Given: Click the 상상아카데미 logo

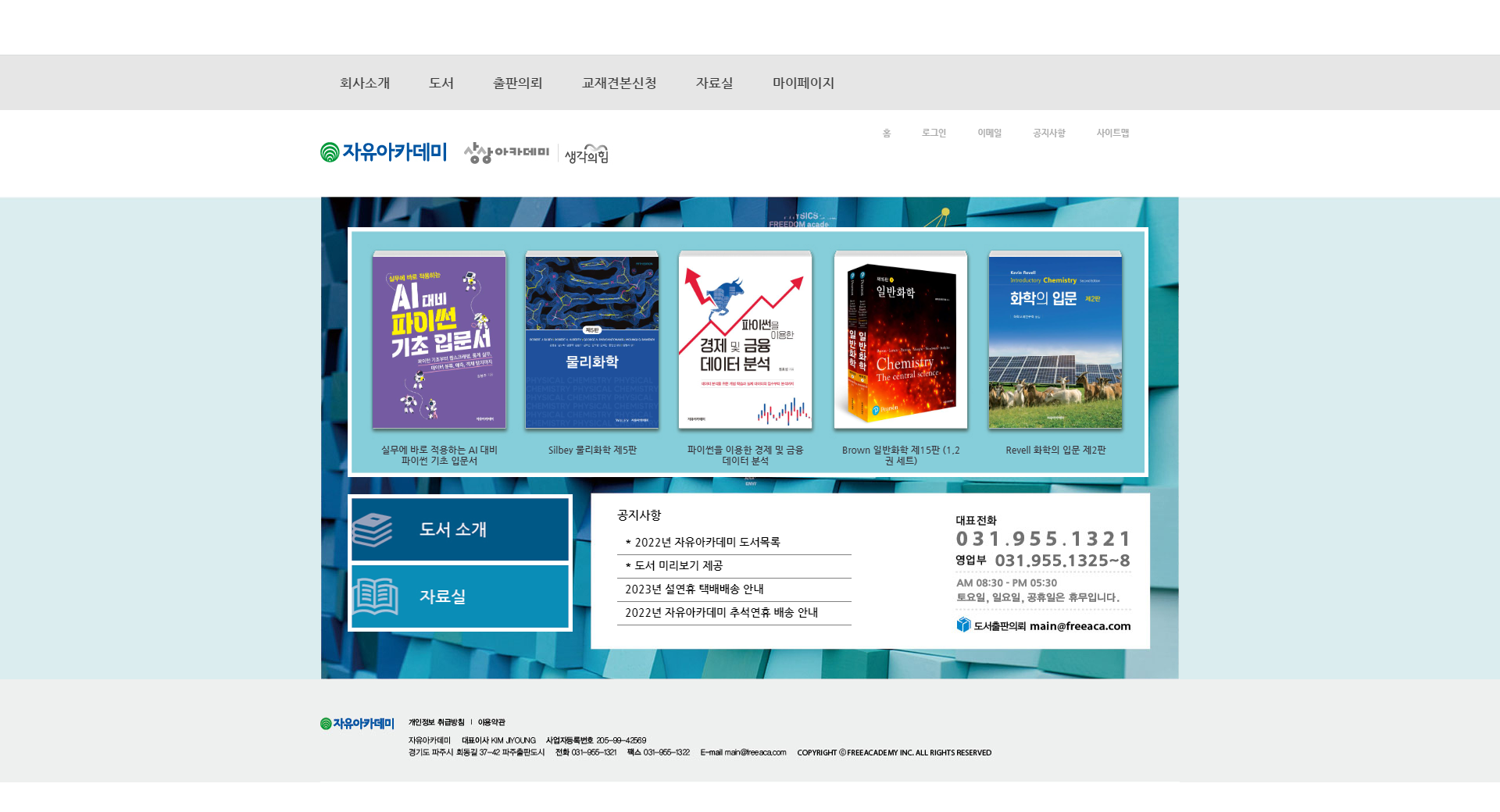Looking at the screenshot, I should (506, 152).
